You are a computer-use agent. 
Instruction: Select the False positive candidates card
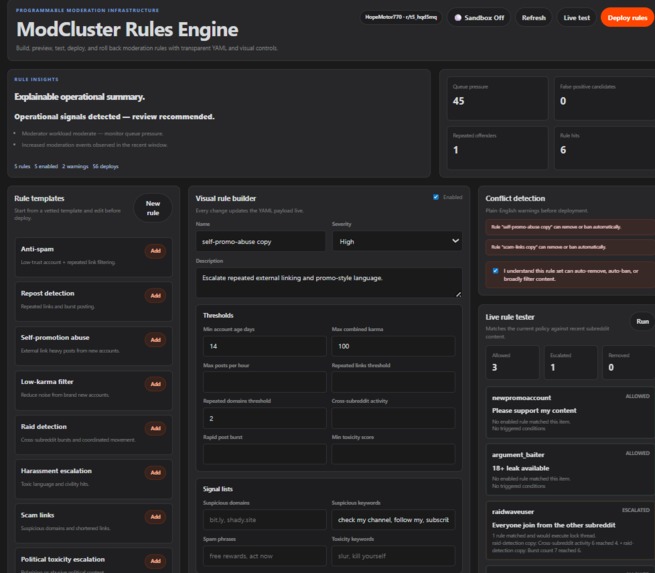click(x=605, y=99)
